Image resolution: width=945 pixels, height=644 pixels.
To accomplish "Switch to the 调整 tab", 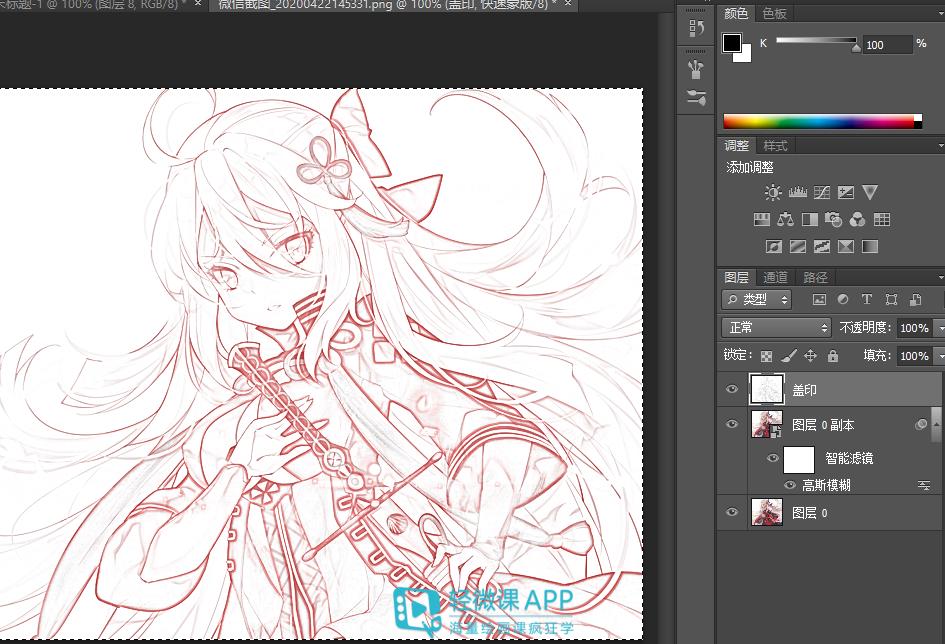I will tap(736, 146).
